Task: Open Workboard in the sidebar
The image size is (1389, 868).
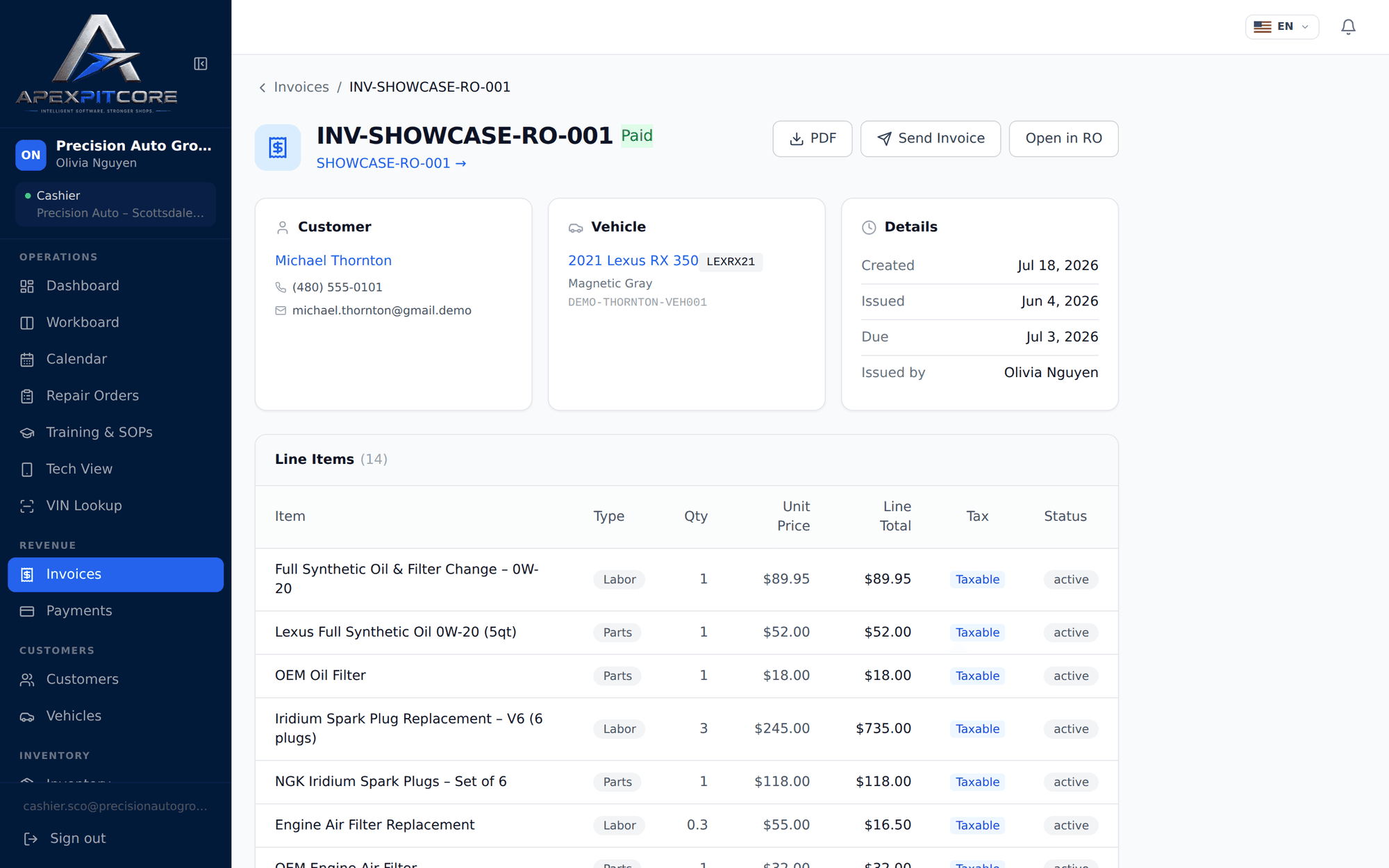Action: point(116,322)
